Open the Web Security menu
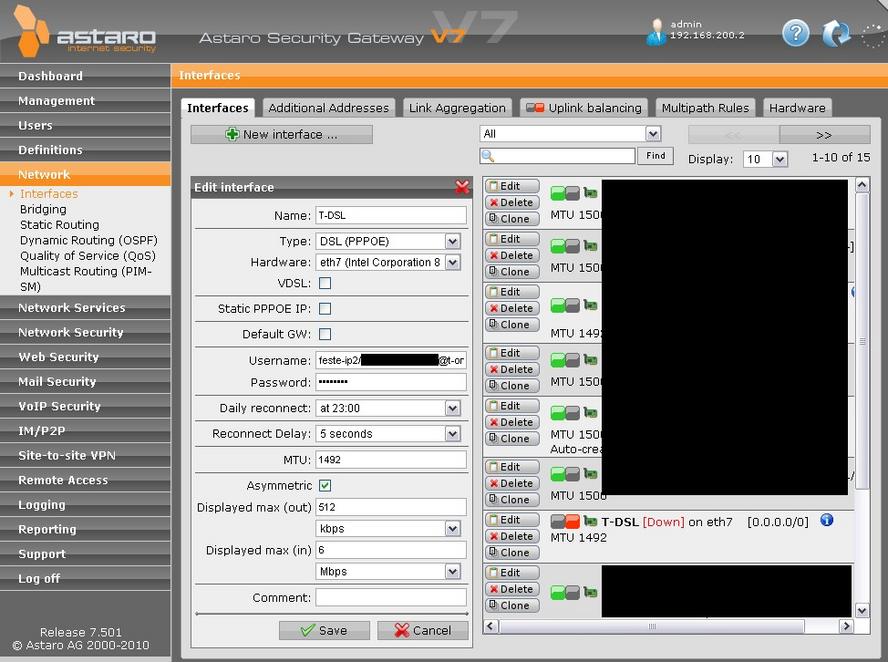 85,357
